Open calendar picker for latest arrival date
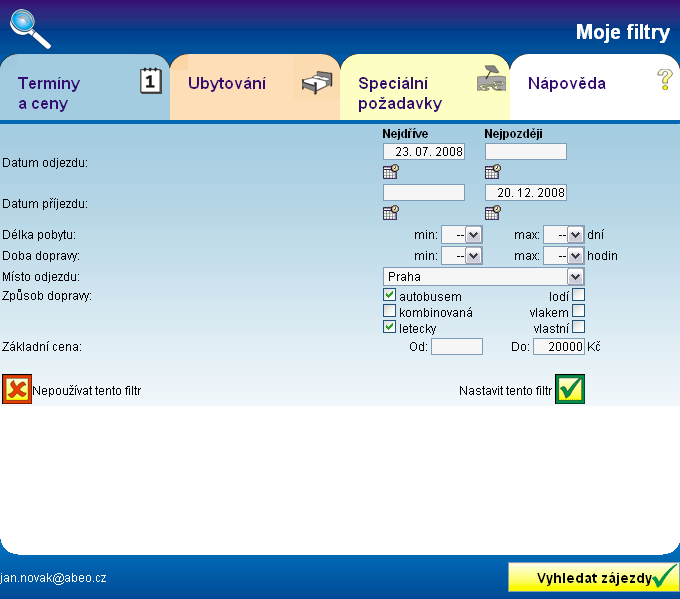Screen dimensions: 680x599 (493, 211)
